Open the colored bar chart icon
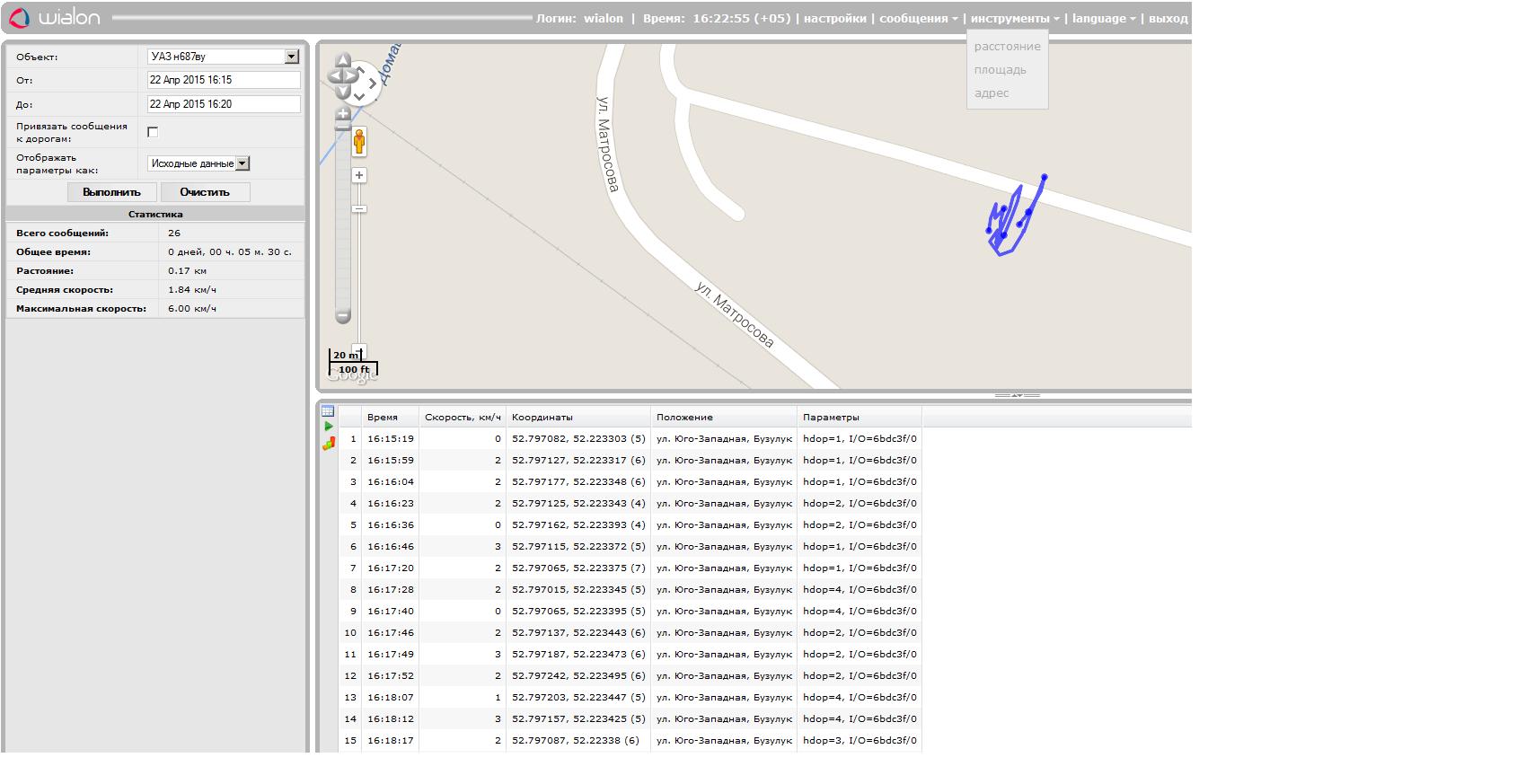 click(328, 443)
